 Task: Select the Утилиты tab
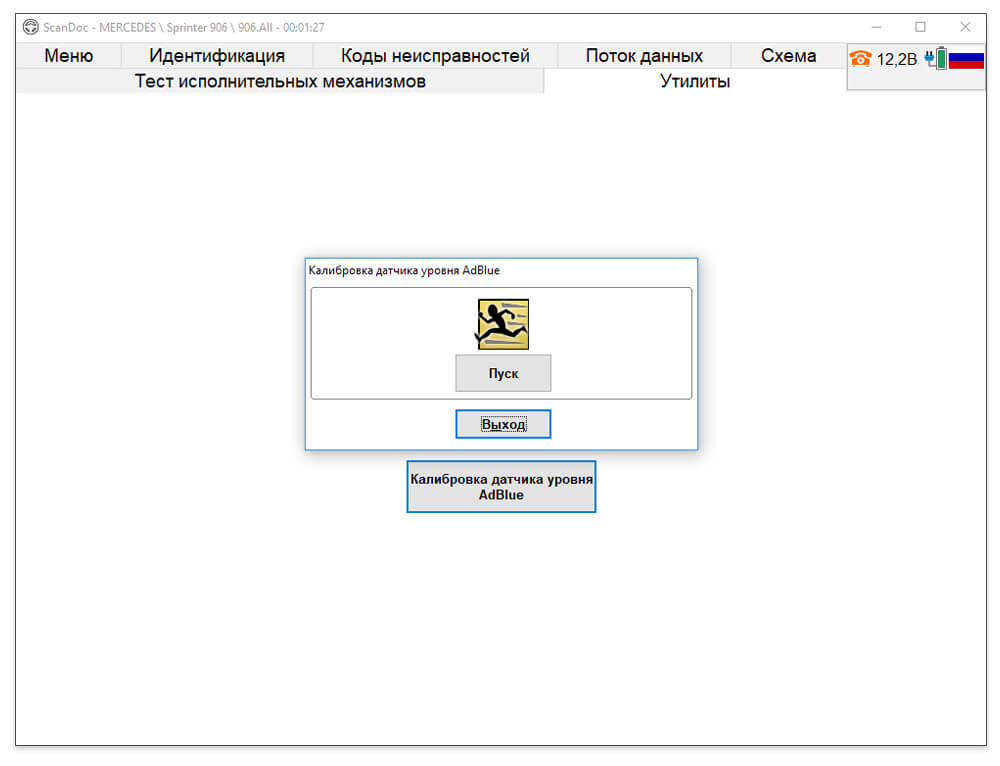[695, 81]
